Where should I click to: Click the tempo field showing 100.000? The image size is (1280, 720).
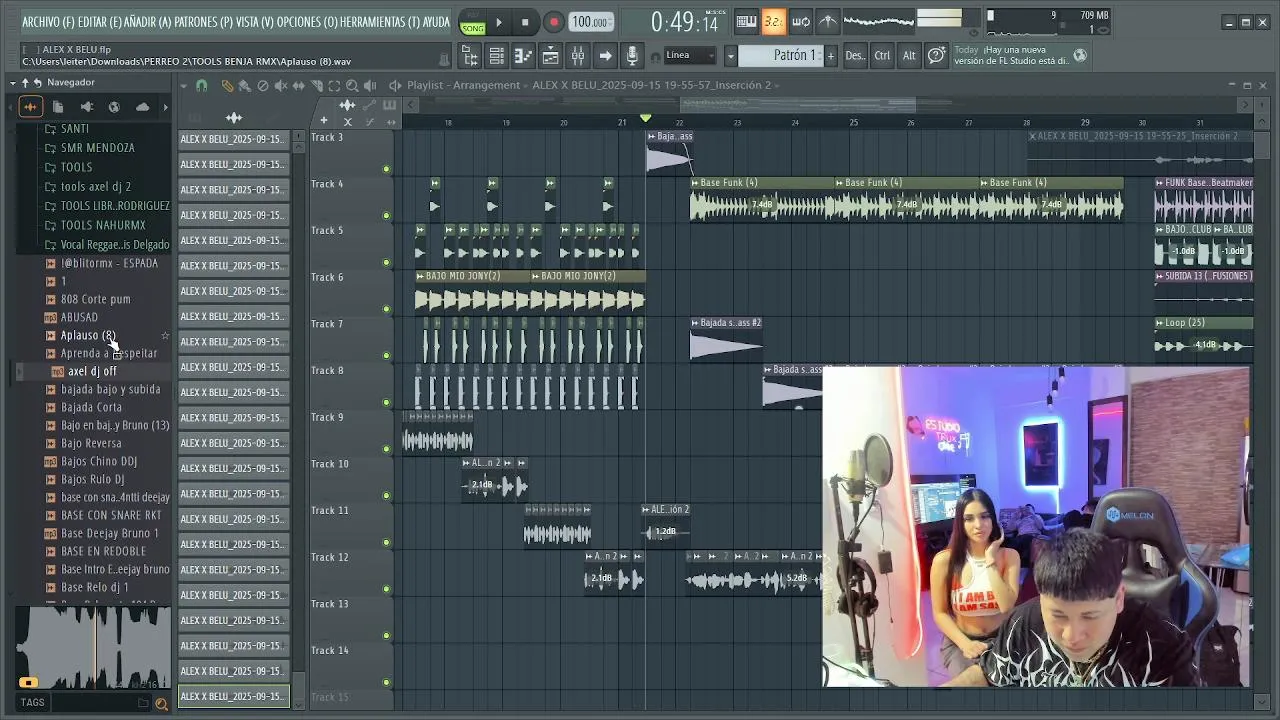[x=591, y=22]
